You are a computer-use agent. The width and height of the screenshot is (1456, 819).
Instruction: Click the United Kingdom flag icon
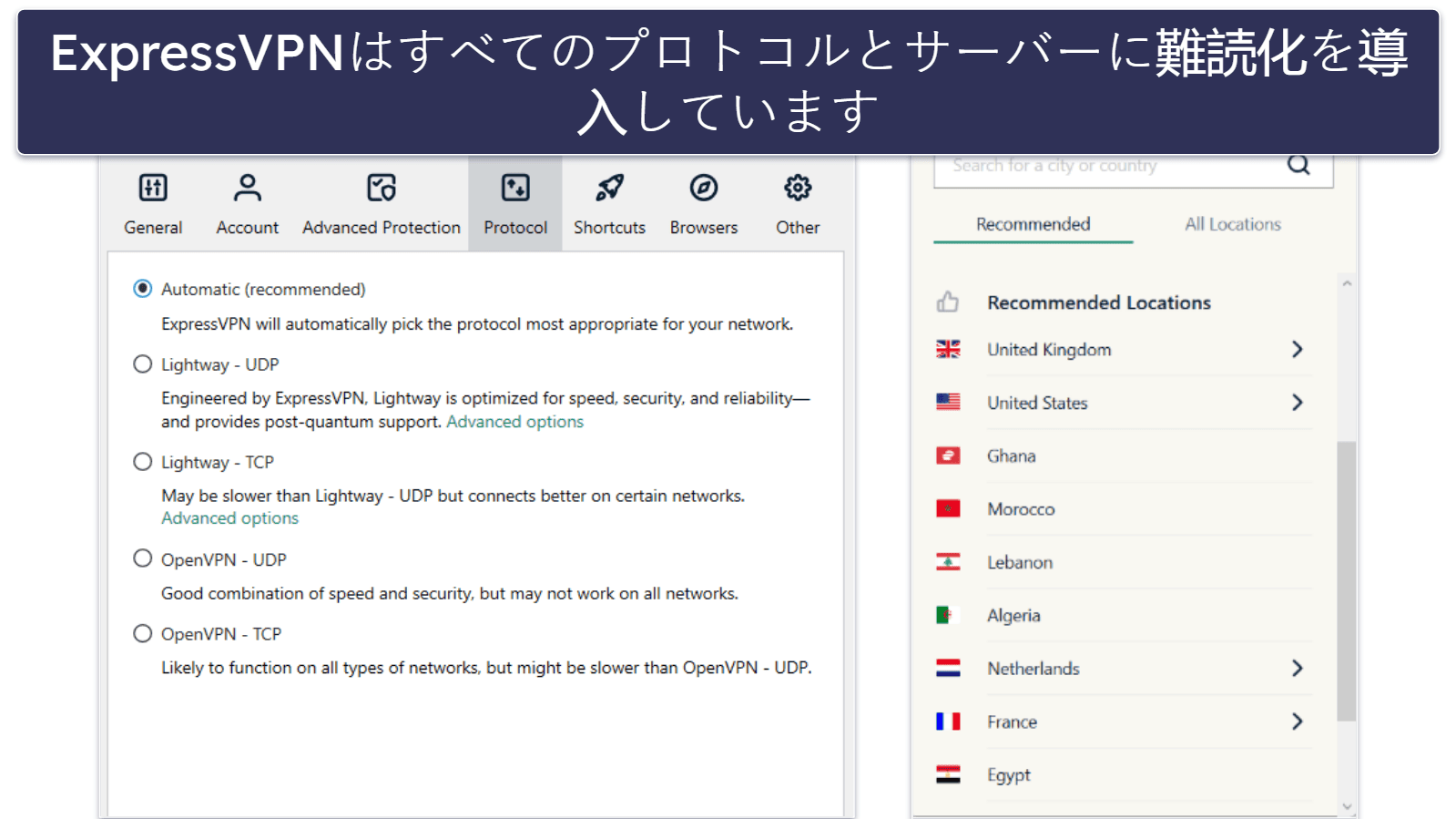pyautogui.click(x=948, y=349)
